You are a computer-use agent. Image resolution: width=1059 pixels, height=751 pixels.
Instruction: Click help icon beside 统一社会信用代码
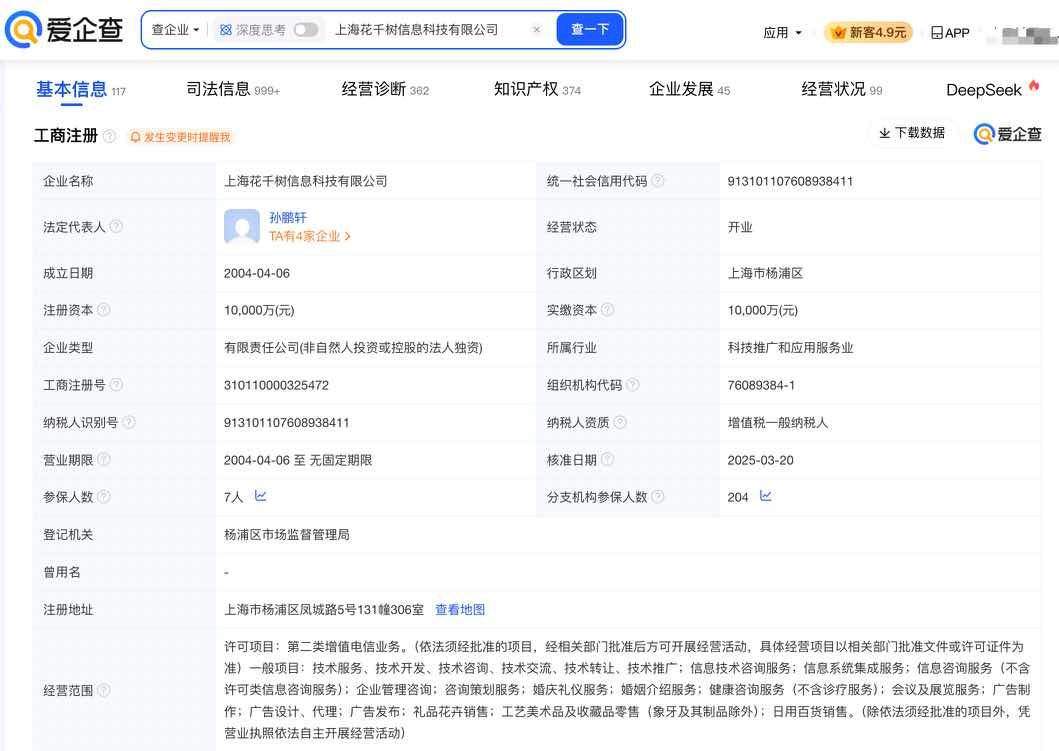pyautogui.click(x=658, y=180)
